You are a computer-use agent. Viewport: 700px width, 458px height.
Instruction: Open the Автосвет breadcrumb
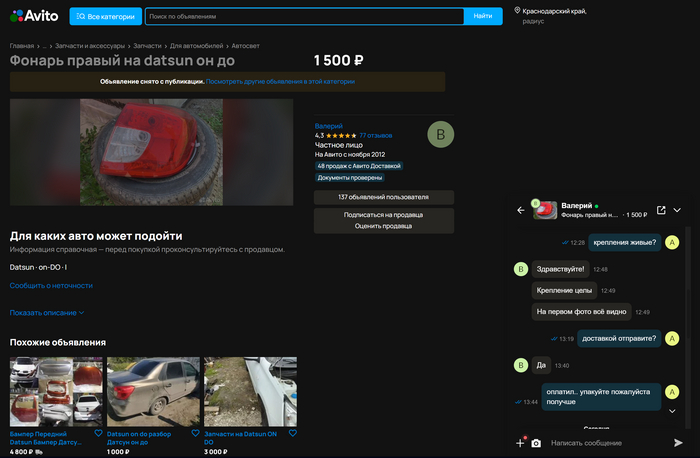coord(245,46)
